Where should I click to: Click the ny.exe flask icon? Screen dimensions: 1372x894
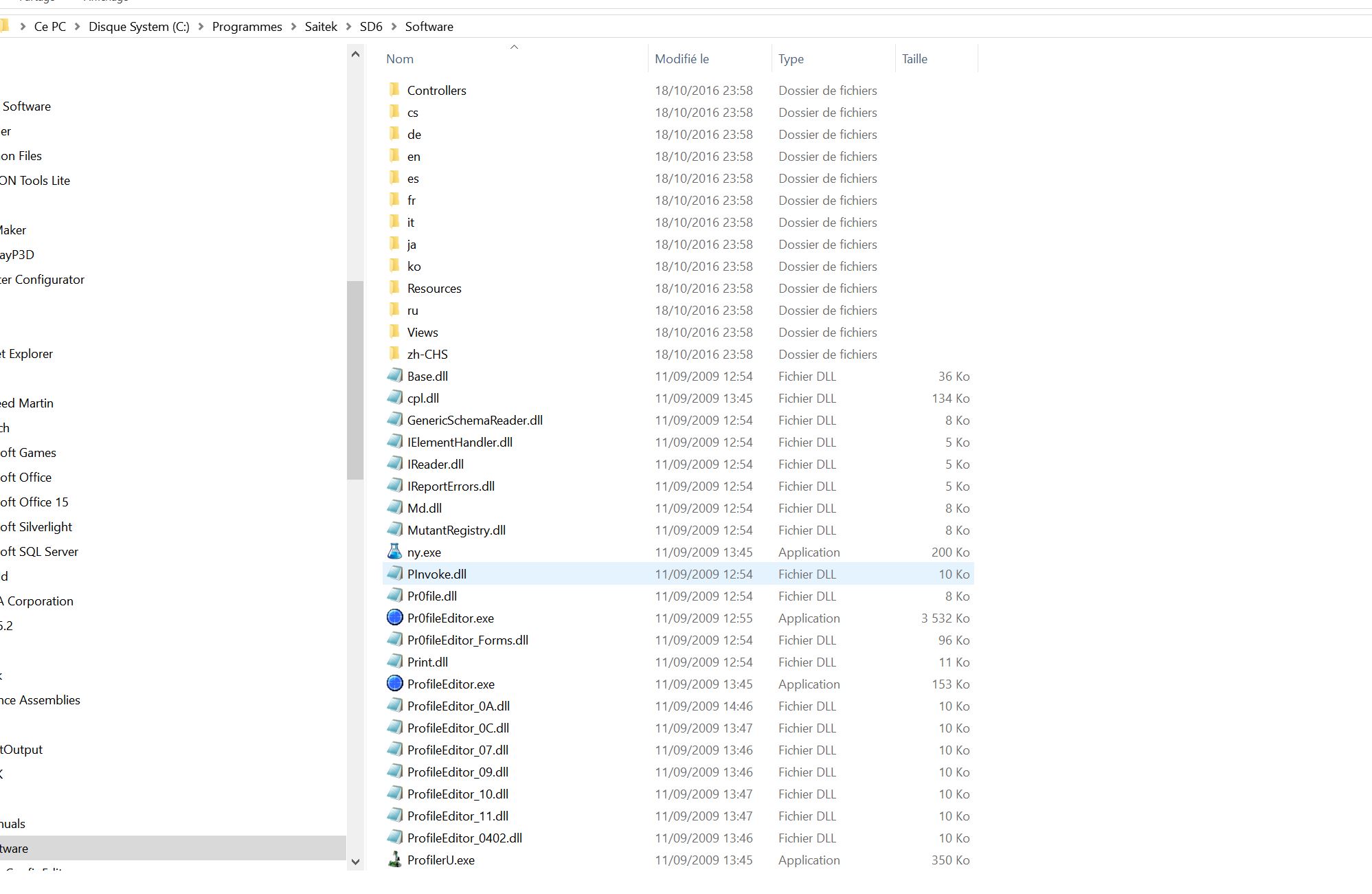tap(394, 552)
